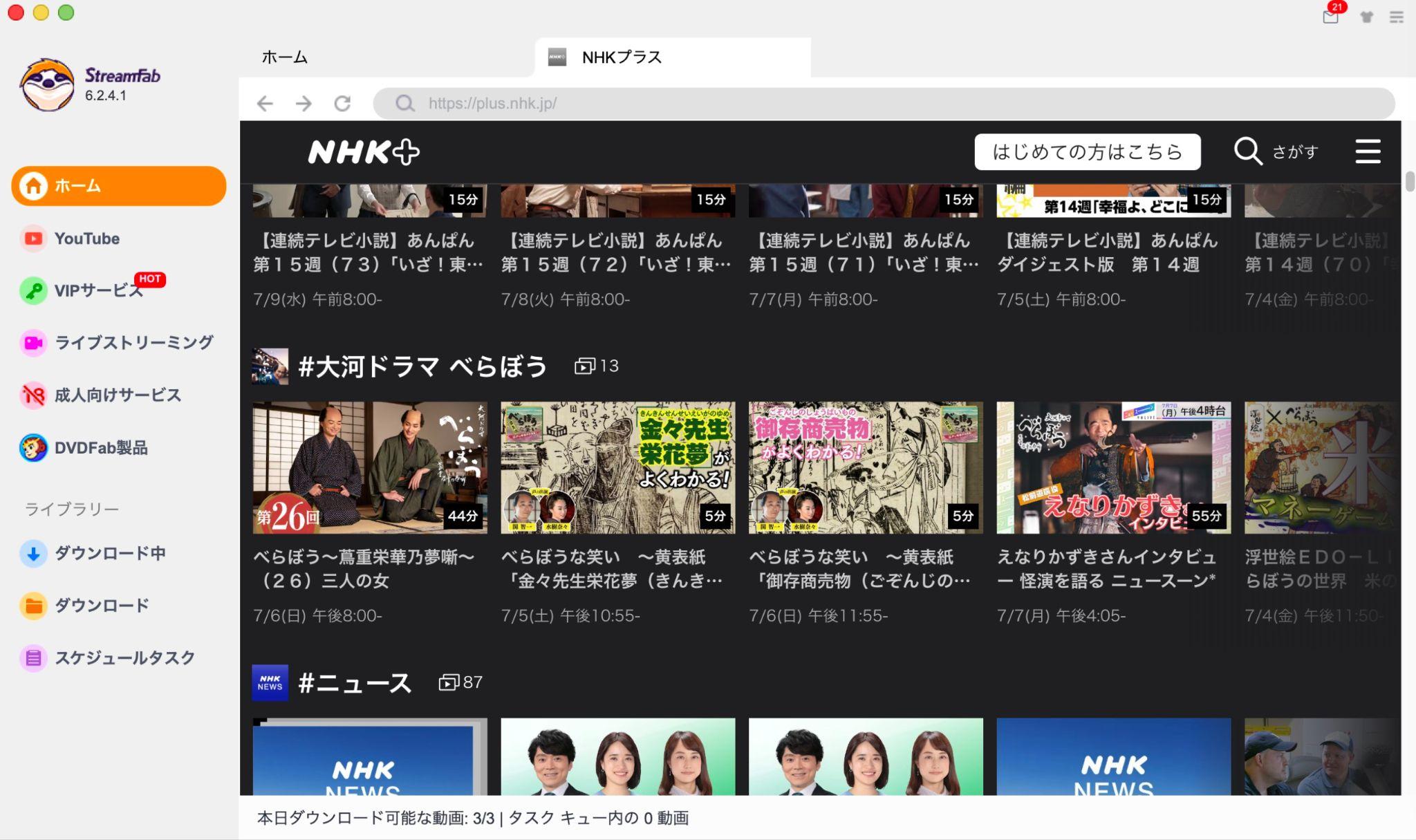This screenshot has height=840, width=1416.
Task: Go back with the back arrow
Action: tap(265, 104)
